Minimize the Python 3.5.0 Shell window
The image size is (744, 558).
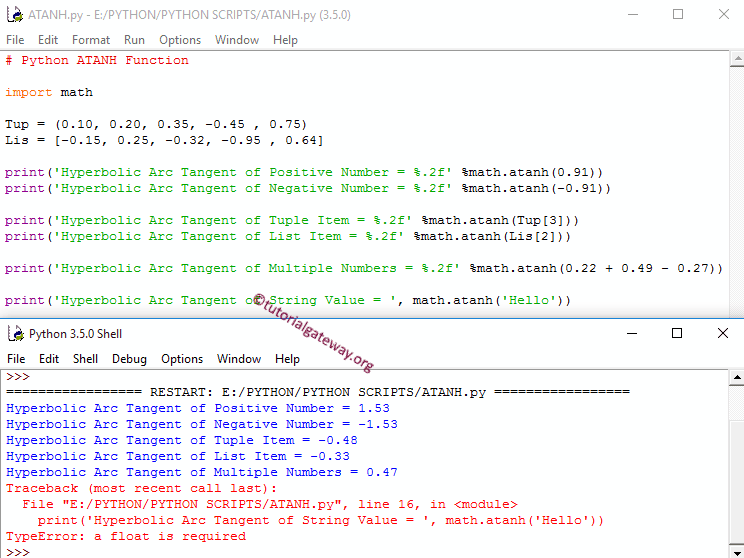point(632,333)
